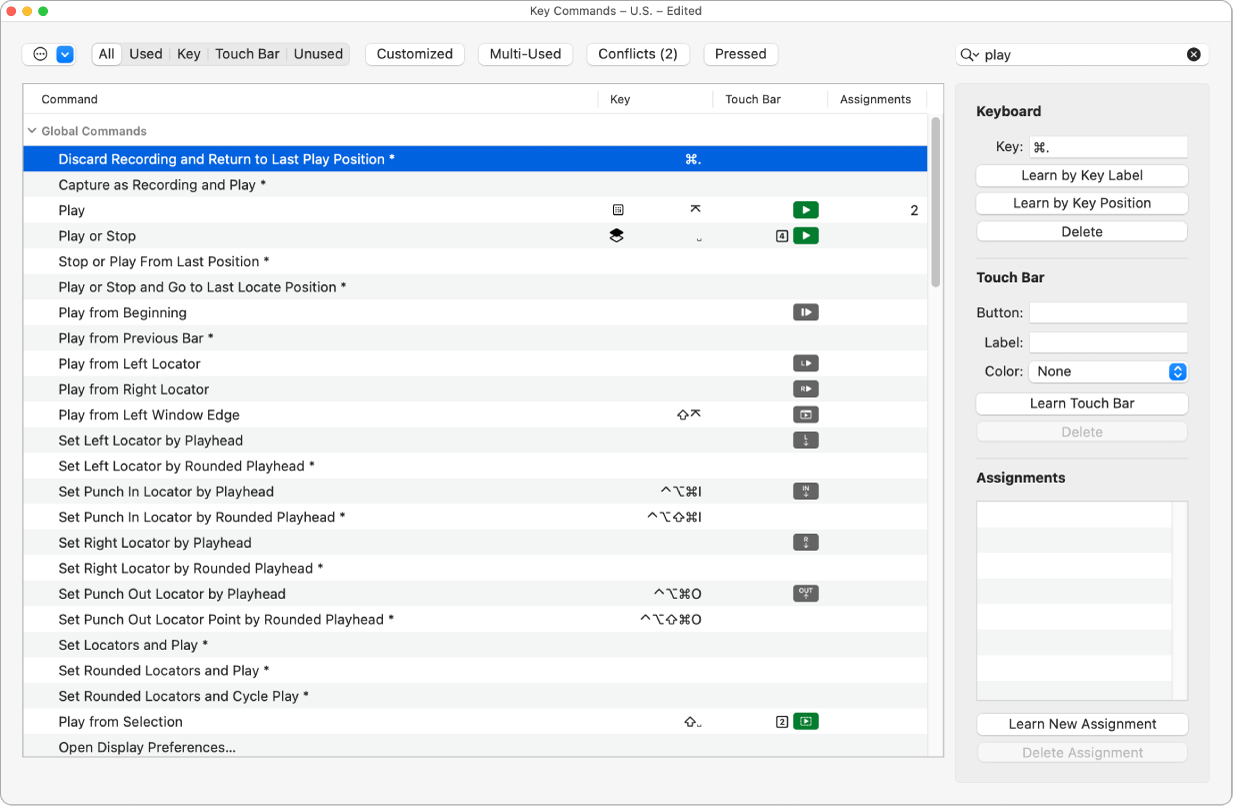Select Open Display Preferences… row
1234x806 pixels.
click(475, 746)
